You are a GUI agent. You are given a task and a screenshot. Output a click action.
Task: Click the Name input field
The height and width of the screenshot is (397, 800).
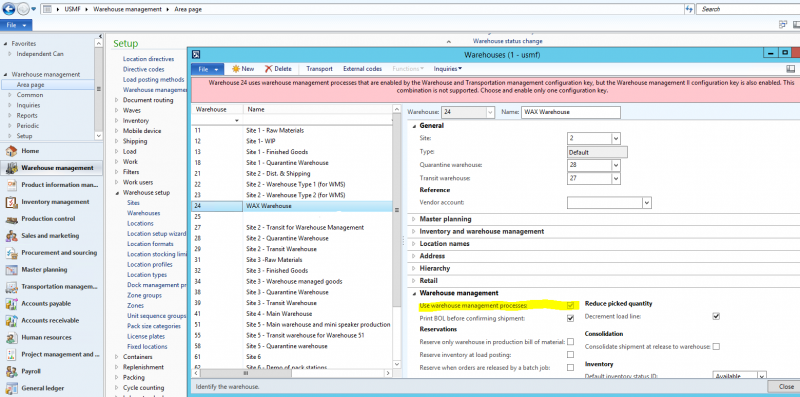(571, 112)
